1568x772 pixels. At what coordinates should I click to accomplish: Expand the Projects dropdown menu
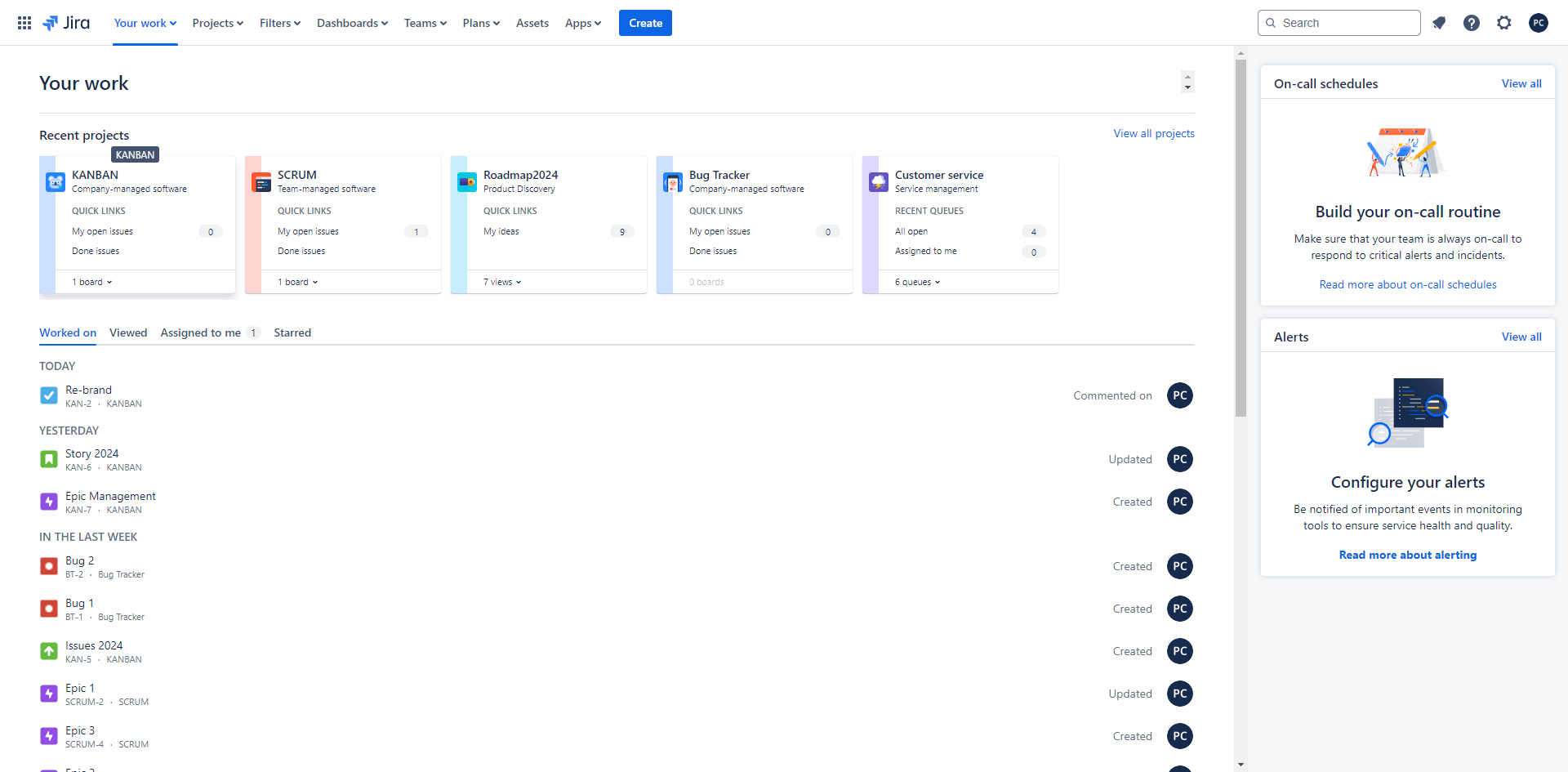[x=218, y=23]
